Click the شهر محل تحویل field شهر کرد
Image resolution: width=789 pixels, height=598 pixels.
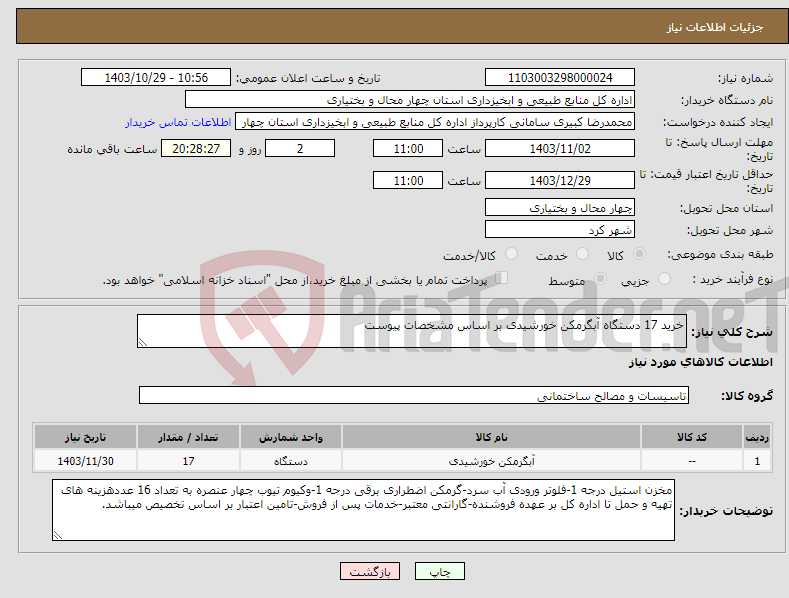[x=560, y=230]
